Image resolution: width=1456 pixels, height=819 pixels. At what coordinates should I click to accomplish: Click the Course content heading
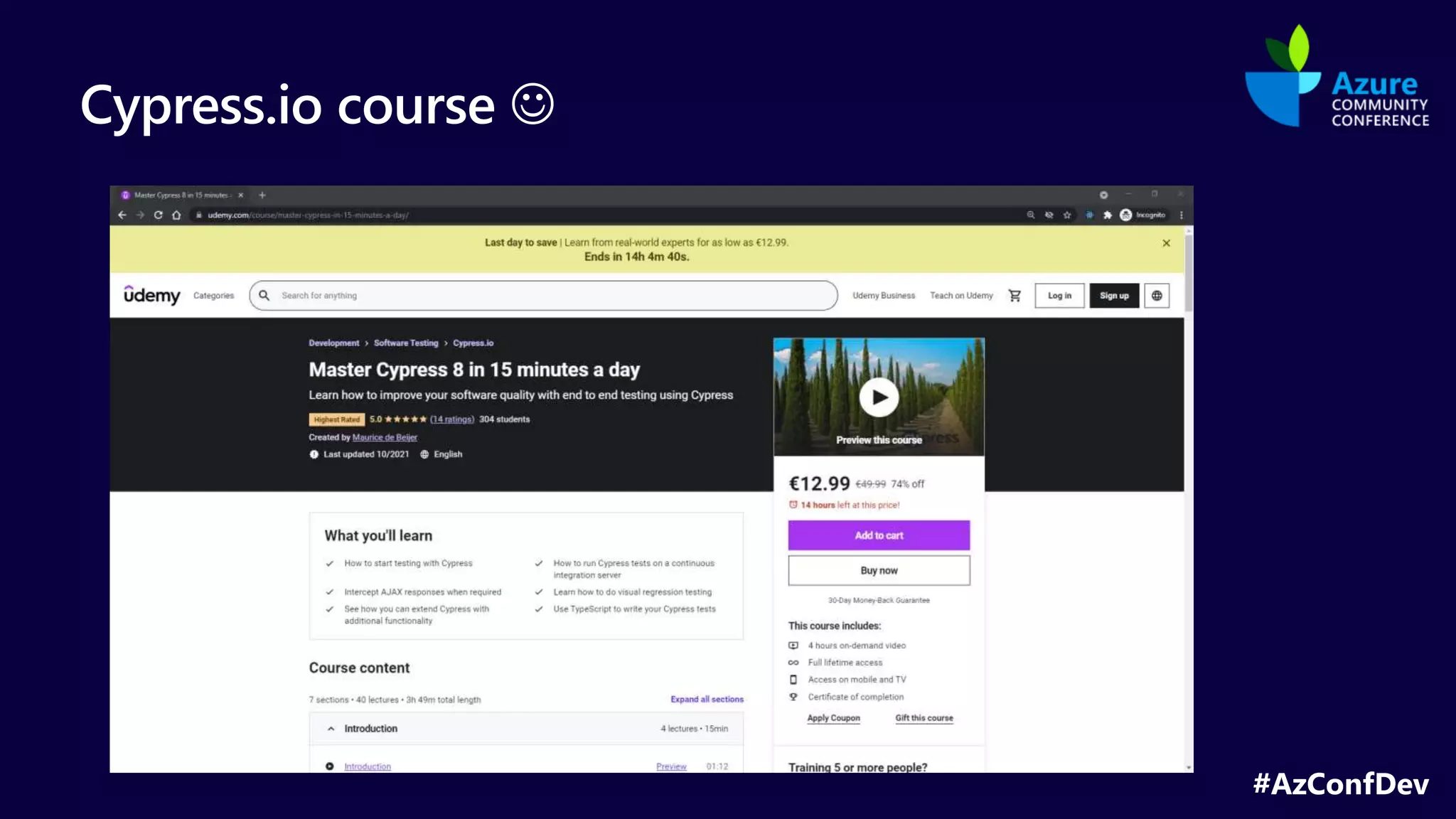pos(359,668)
